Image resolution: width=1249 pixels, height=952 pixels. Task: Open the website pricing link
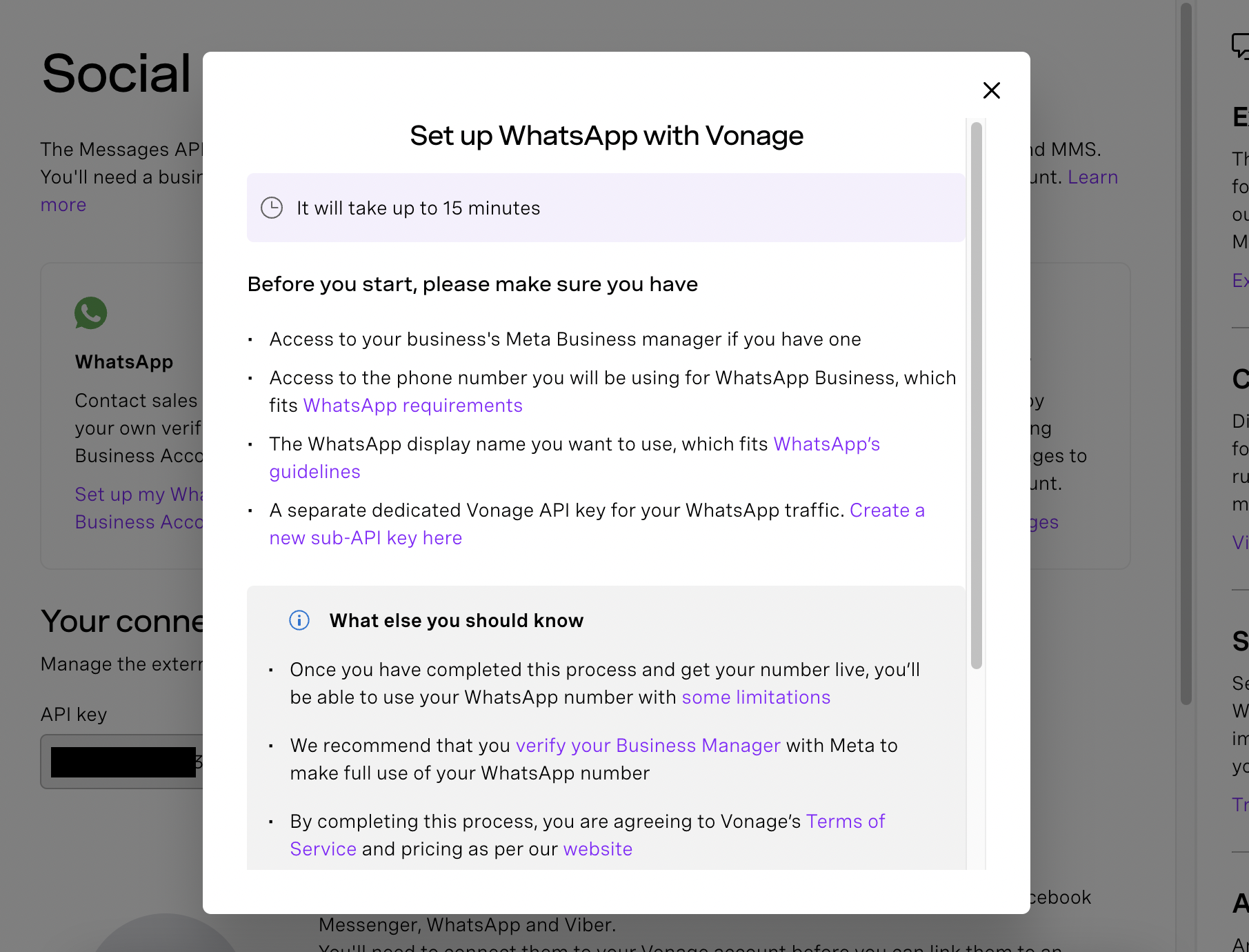(x=598, y=849)
